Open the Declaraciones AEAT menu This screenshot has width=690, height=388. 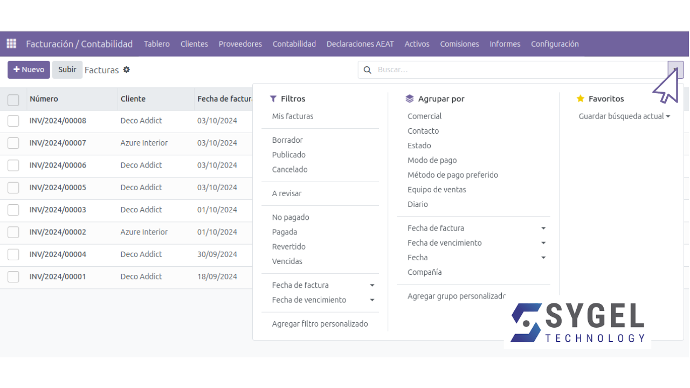pos(360,44)
